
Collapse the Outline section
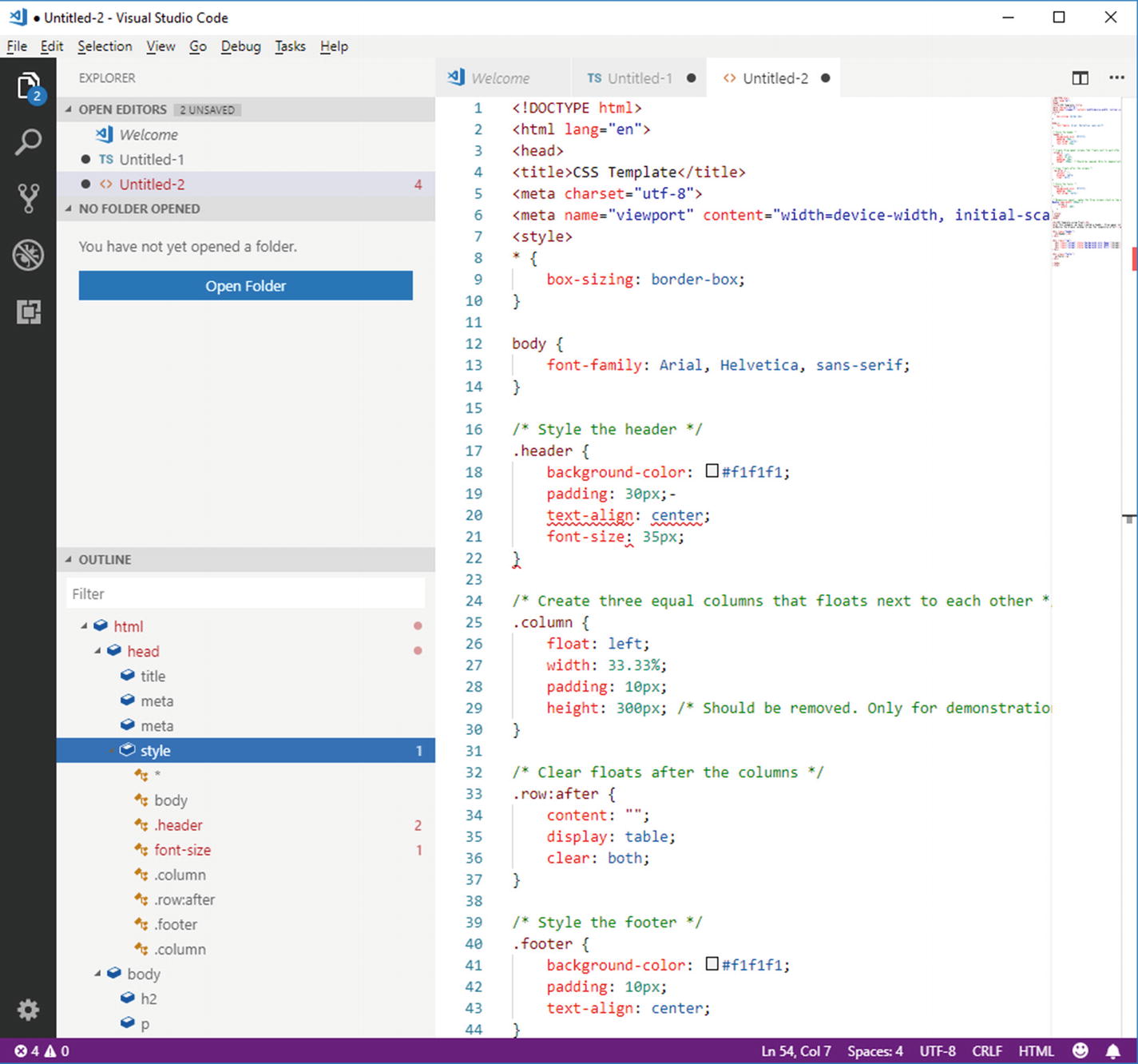69,560
